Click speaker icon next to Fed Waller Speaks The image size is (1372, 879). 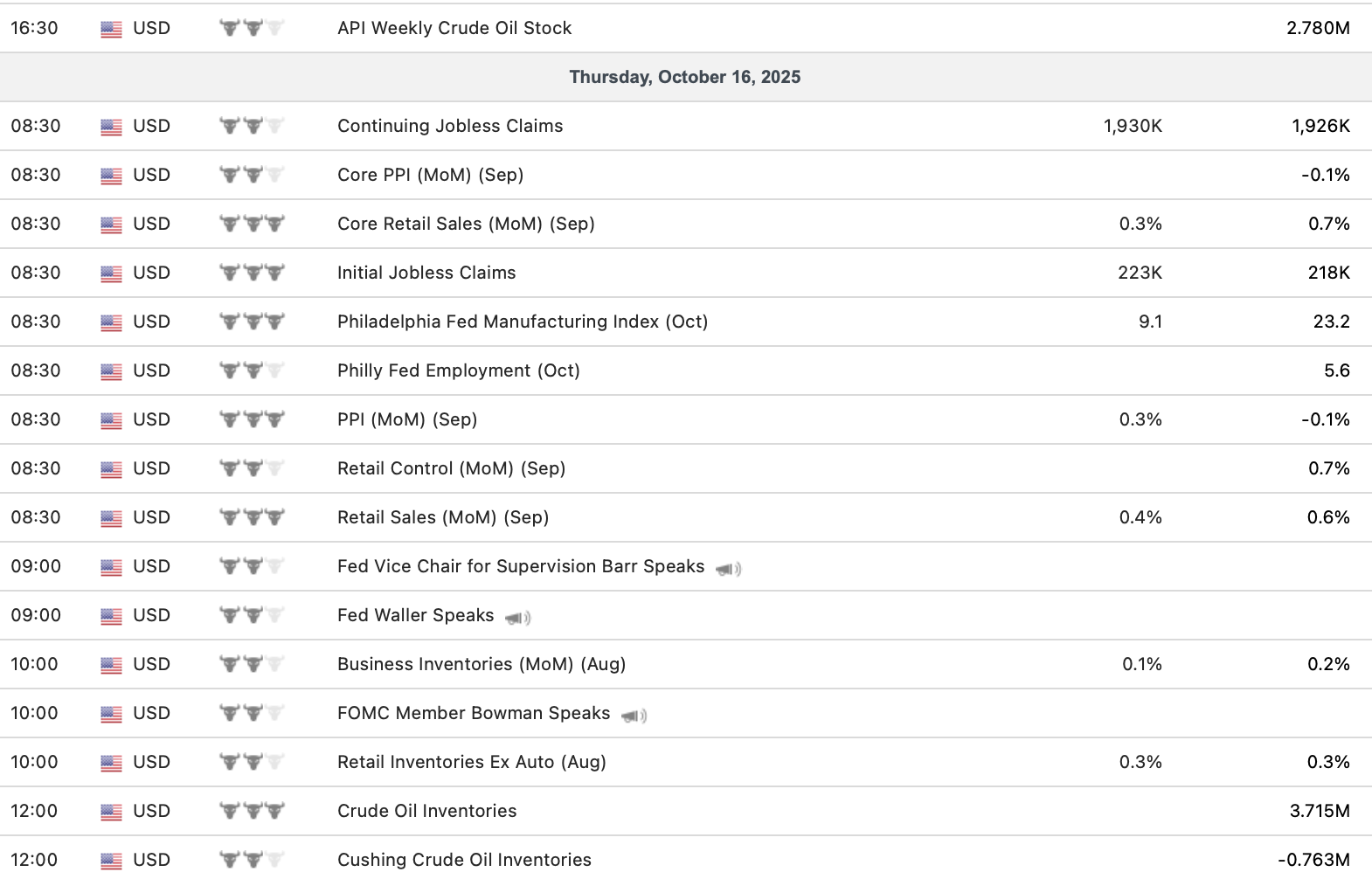point(518,618)
